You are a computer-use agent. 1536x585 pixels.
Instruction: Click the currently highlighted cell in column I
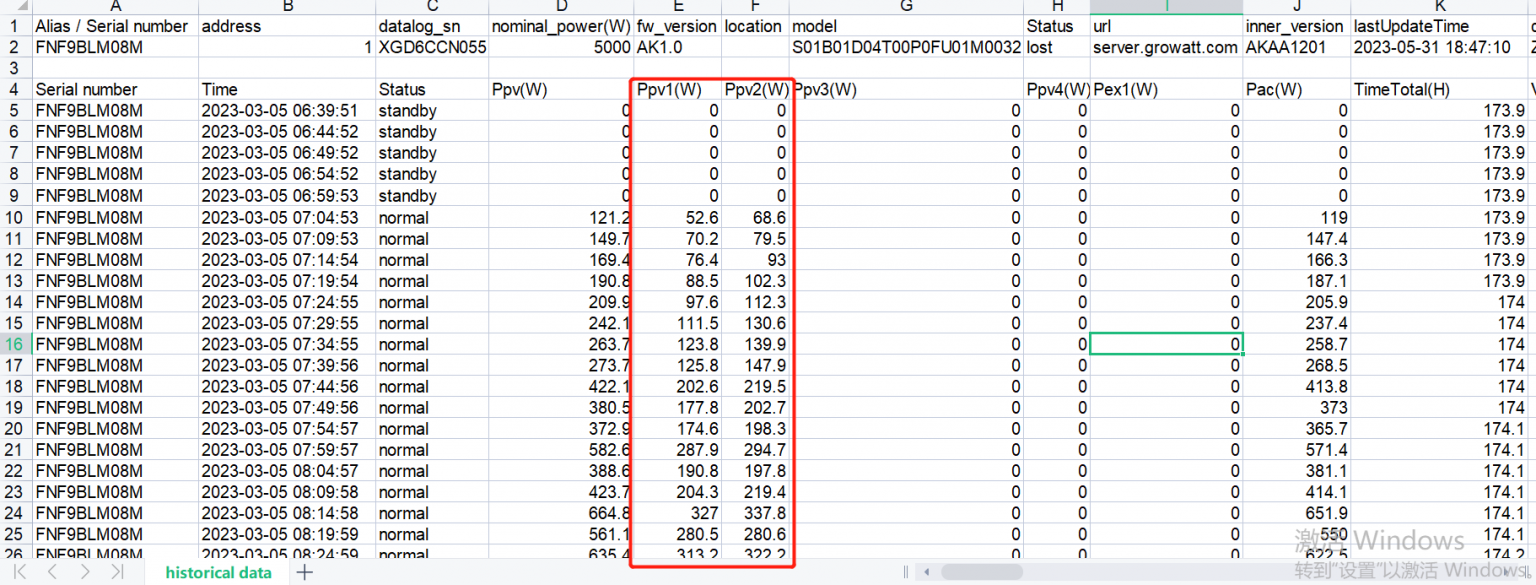pyautogui.click(x=1166, y=343)
